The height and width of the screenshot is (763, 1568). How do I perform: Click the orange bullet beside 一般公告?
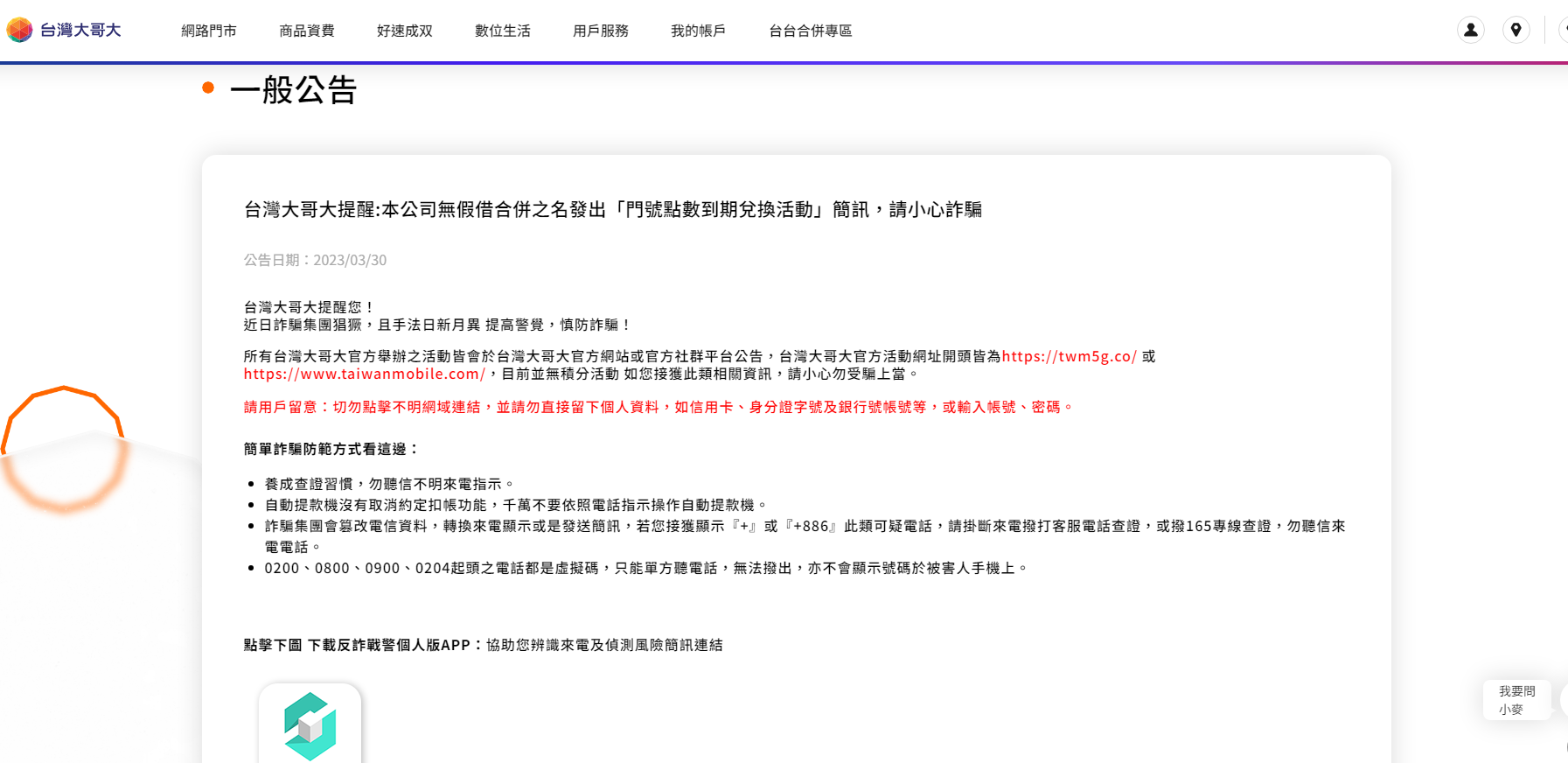tap(208, 87)
